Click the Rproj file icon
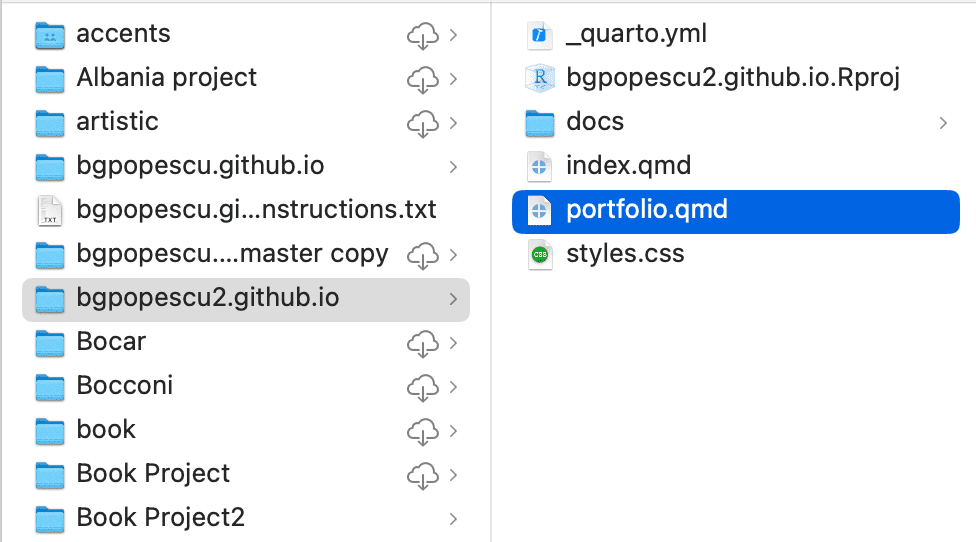 pos(539,78)
